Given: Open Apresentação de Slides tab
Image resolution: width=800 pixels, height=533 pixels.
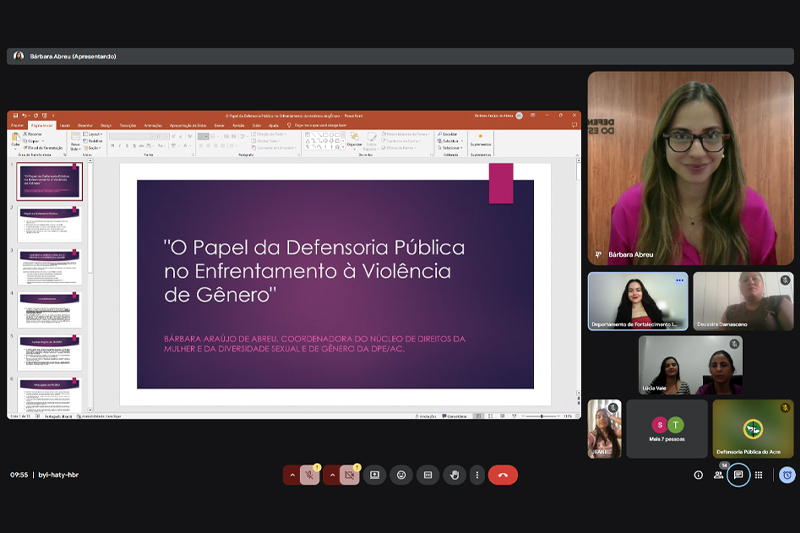Looking at the screenshot, I should click(x=188, y=125).
